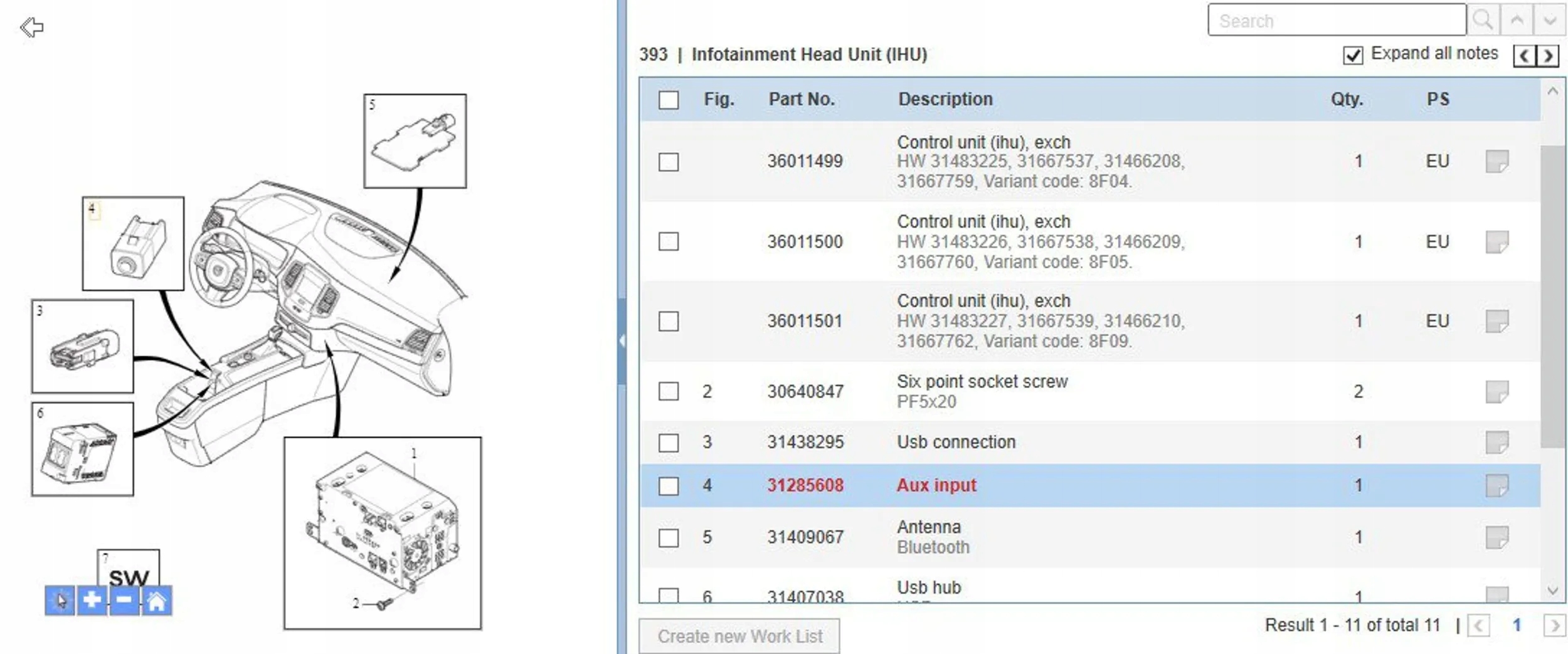Zoom out the diagram with minus icon
Image resolution: width=1568 pixels, height=654 pixels.
[x=124, y=601]
